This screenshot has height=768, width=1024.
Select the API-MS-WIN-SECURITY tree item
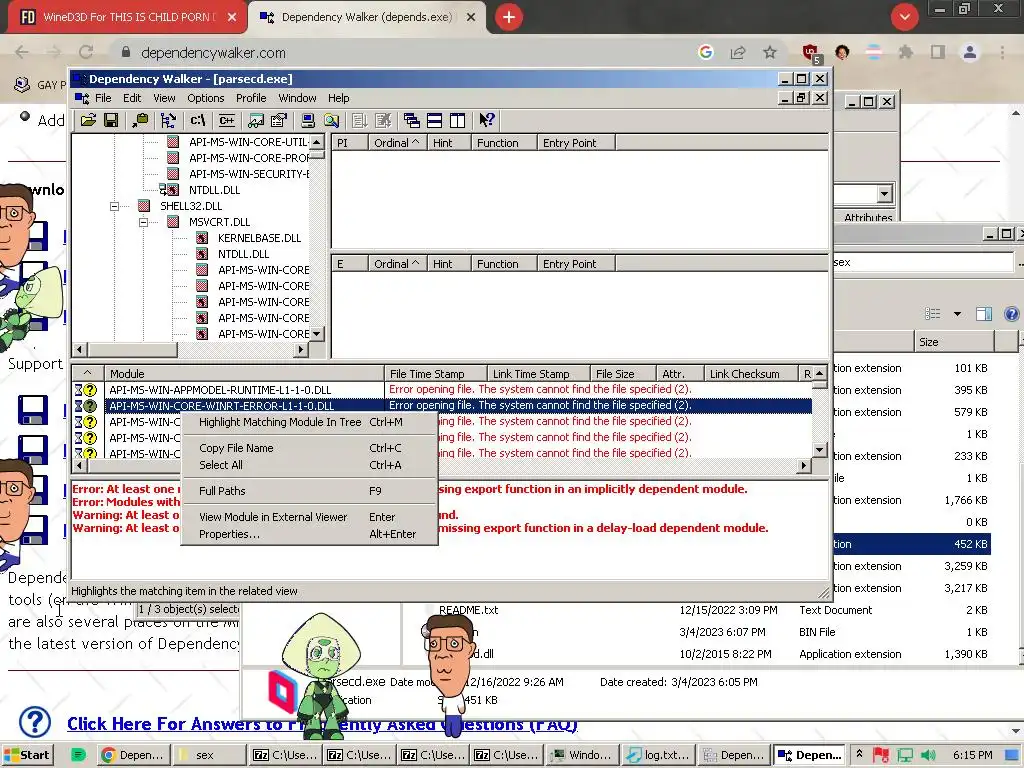click(248, 174)
